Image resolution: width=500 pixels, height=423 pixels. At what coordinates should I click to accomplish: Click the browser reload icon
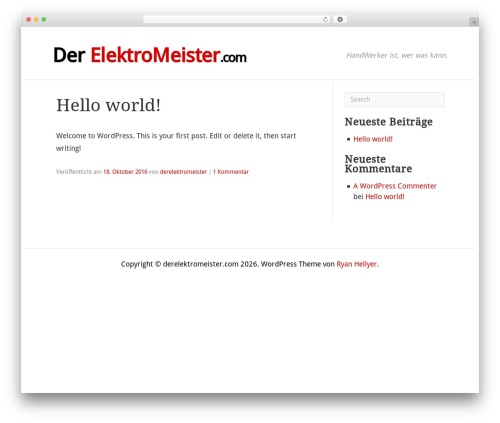(x=325, y=20)
